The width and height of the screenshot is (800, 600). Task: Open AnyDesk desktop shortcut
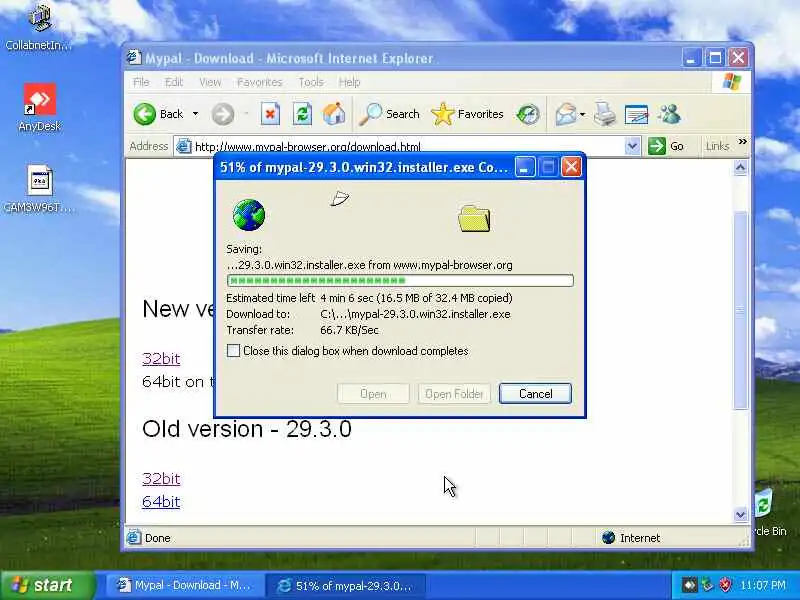coord(39,108)
